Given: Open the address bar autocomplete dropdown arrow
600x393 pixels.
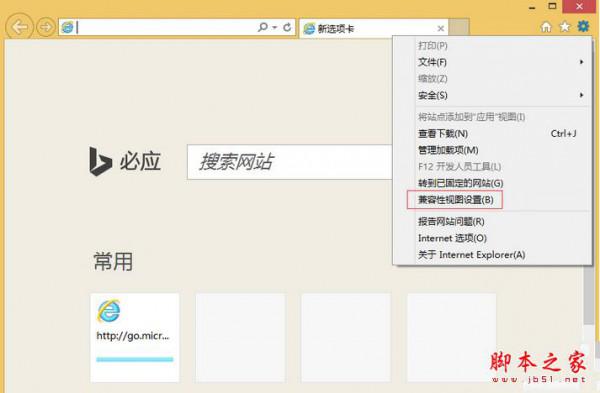Looking at the screenshot, I should pos(274,28).
